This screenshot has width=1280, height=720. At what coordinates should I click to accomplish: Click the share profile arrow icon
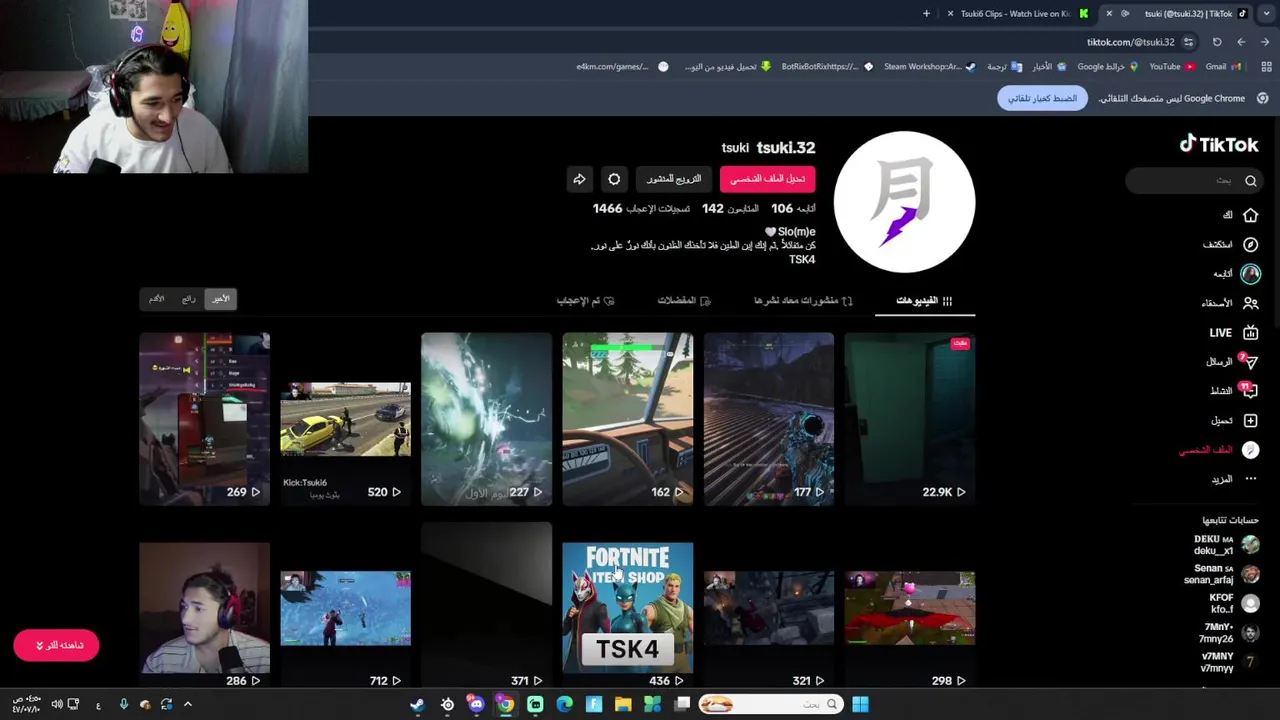(x=579, y=179)
